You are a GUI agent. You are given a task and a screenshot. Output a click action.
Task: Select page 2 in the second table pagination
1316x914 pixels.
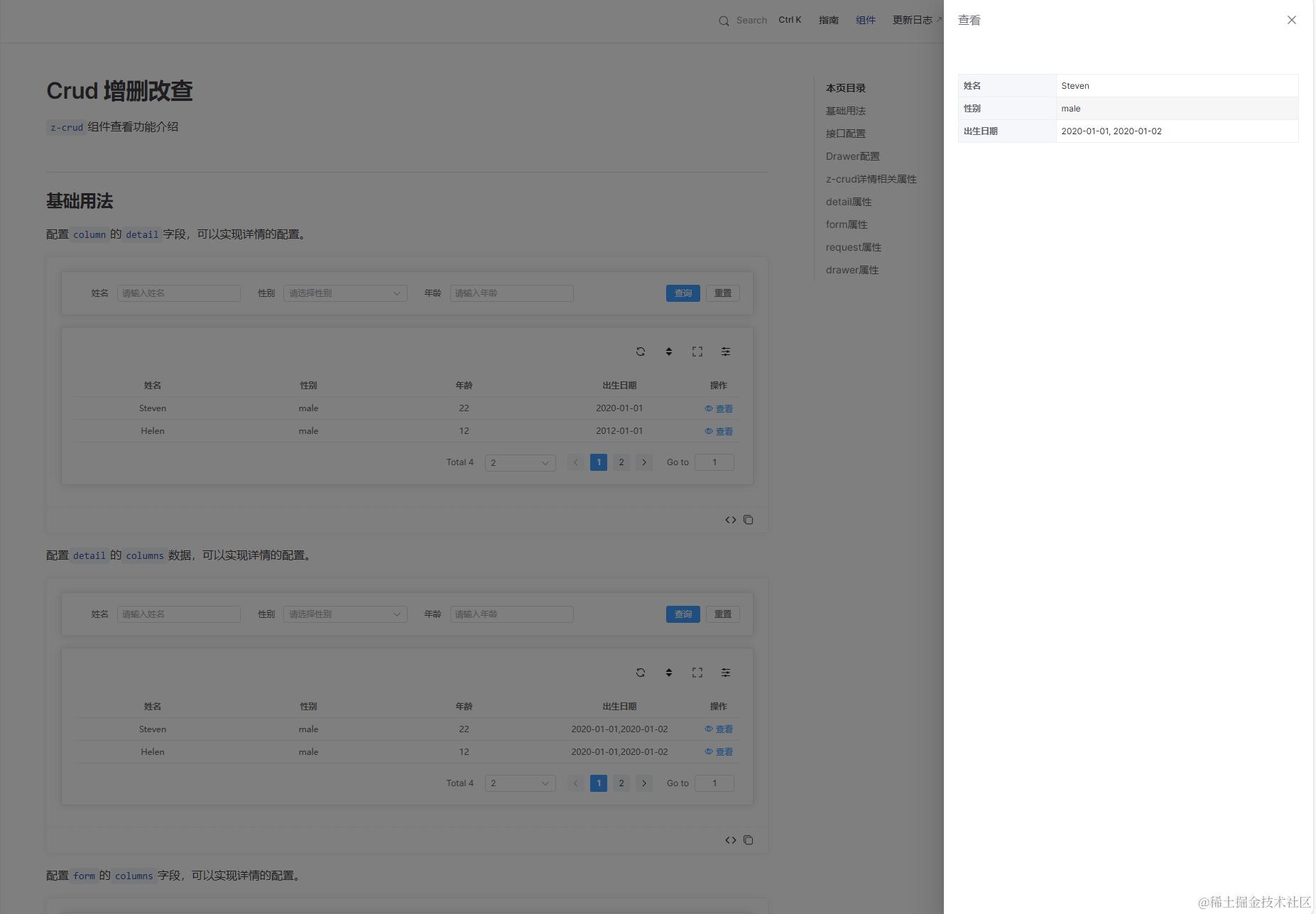point(621,783)
